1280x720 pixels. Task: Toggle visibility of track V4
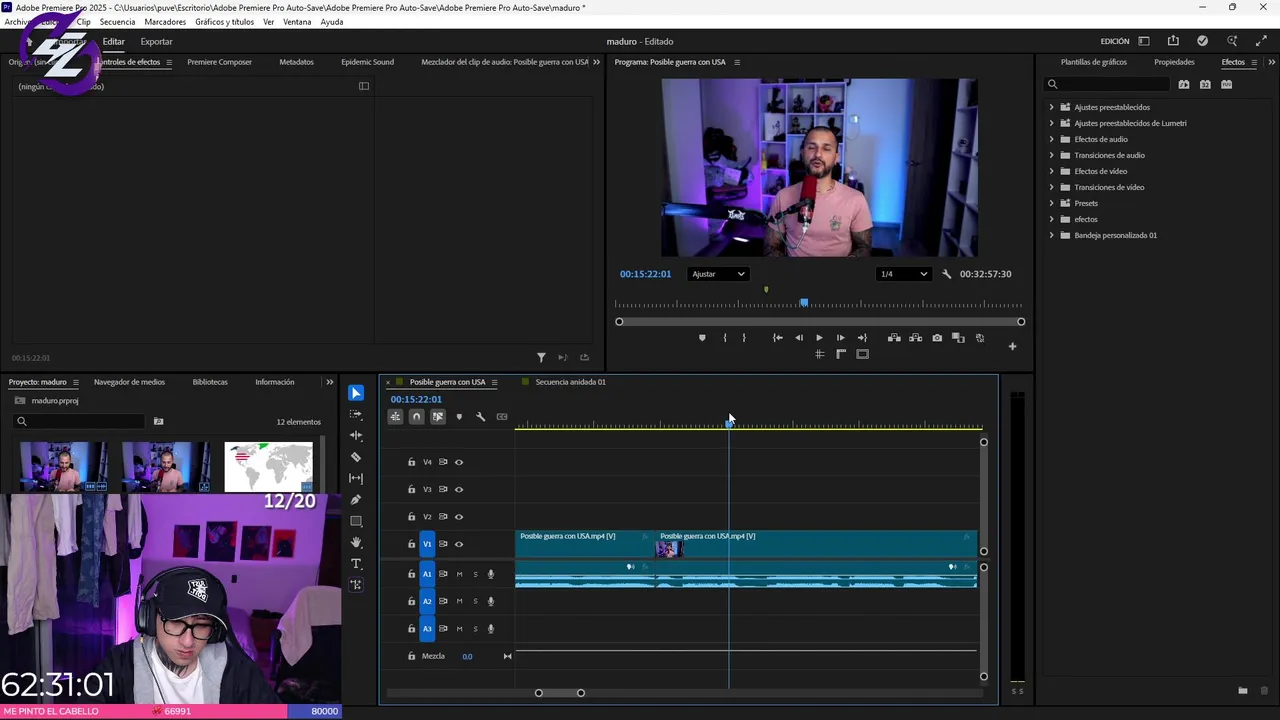tap(459, 462)
